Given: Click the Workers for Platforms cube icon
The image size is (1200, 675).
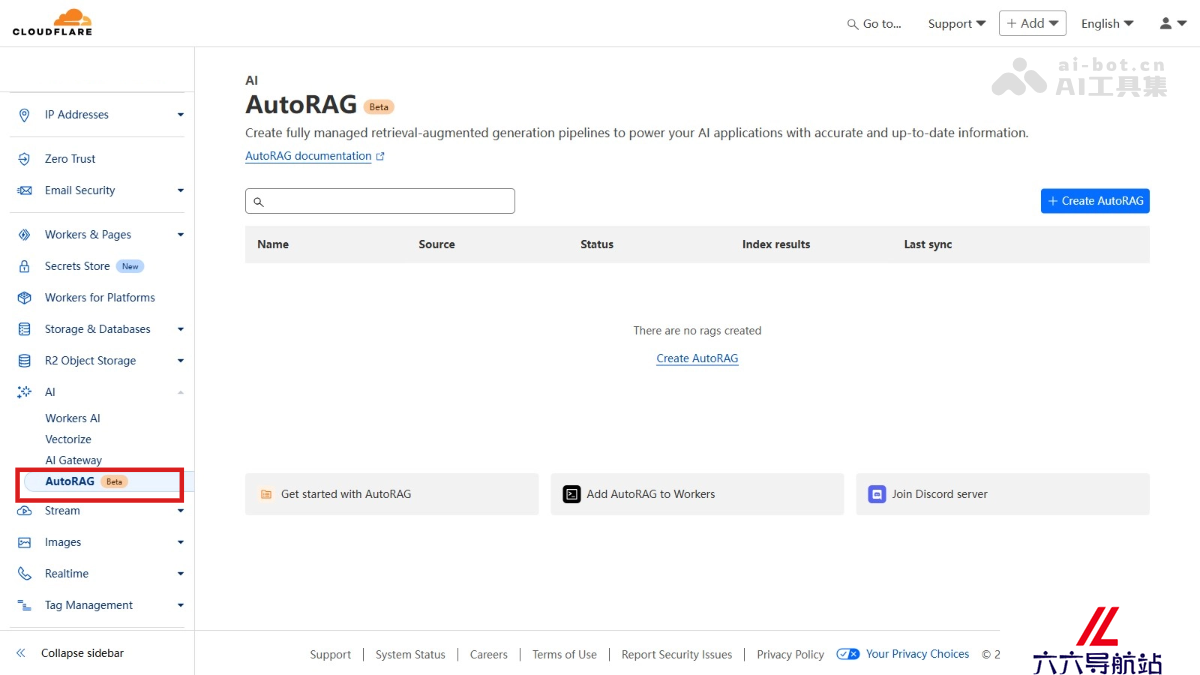Looking at the screenshot, I should coord(24,298).
